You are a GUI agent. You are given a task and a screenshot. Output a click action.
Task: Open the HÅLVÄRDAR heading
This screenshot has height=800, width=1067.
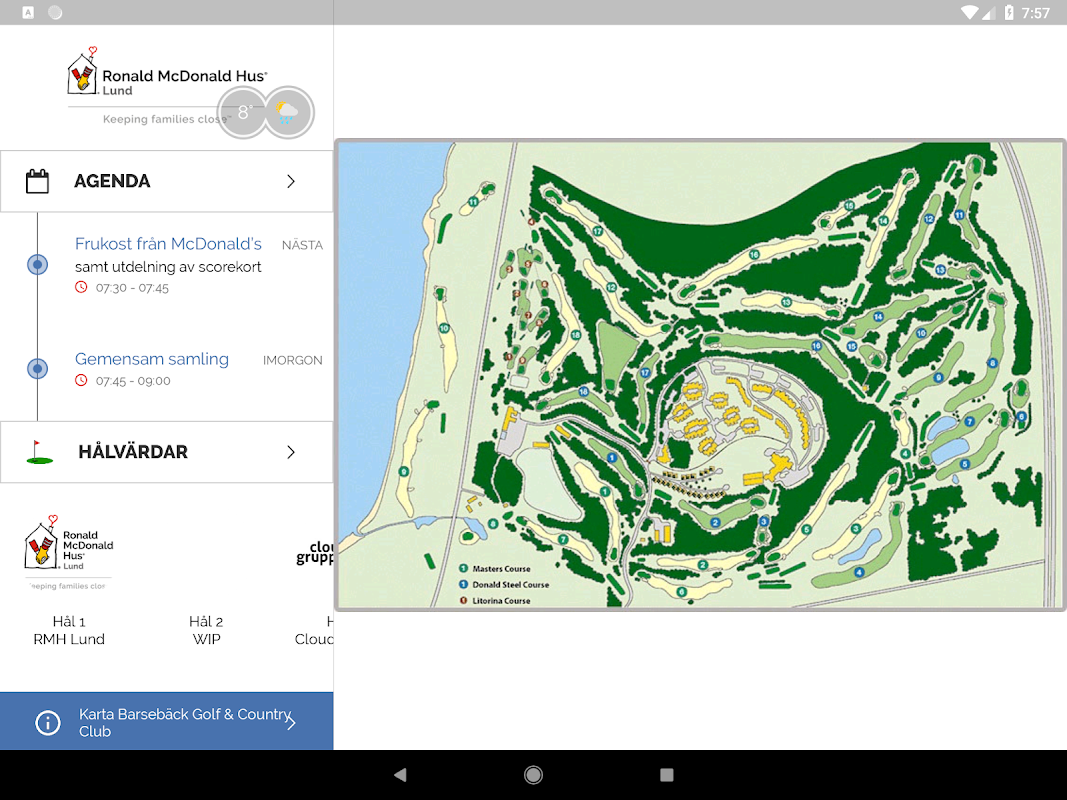(133, 452)
